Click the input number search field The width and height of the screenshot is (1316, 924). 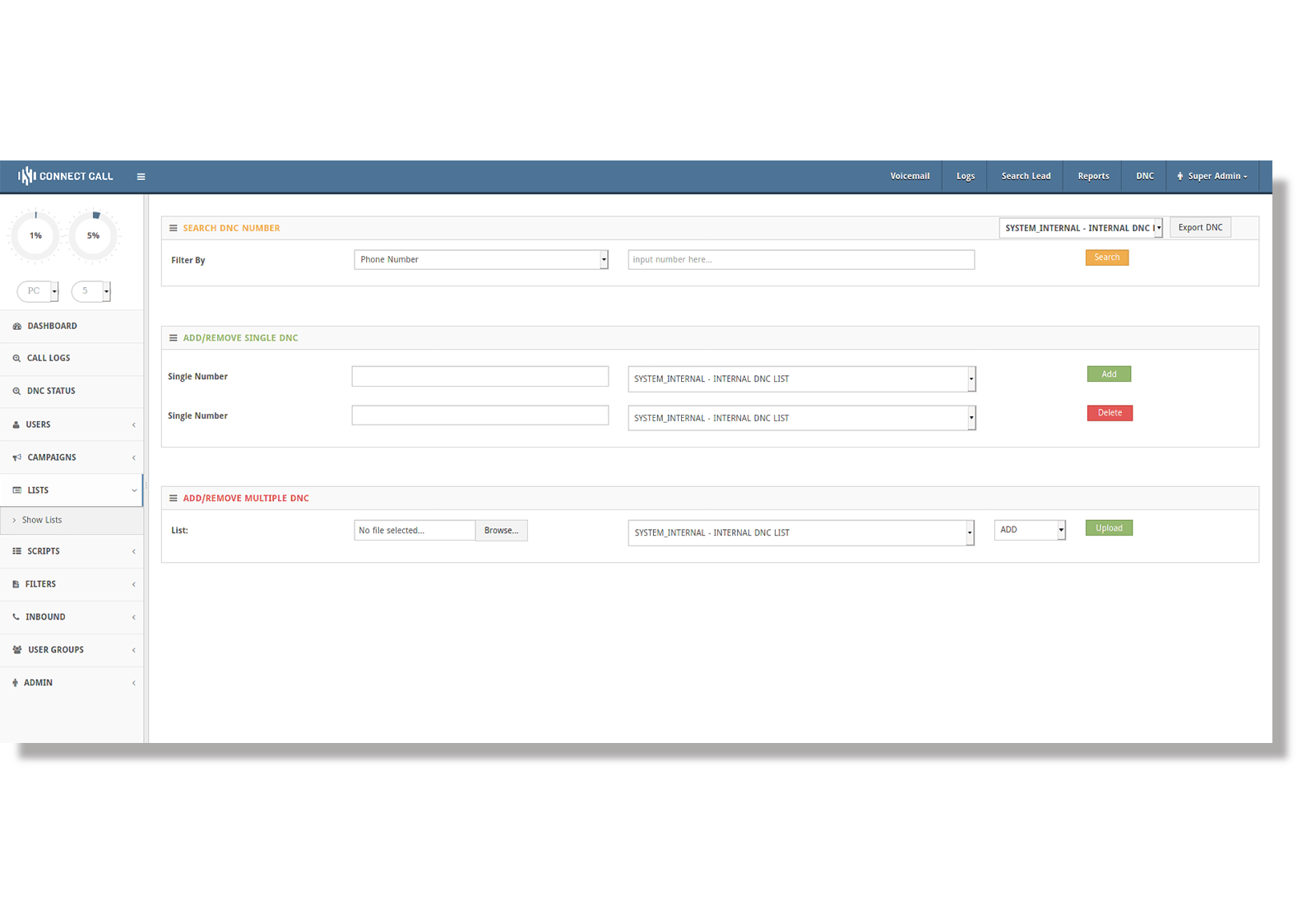(x=800, y=260)
